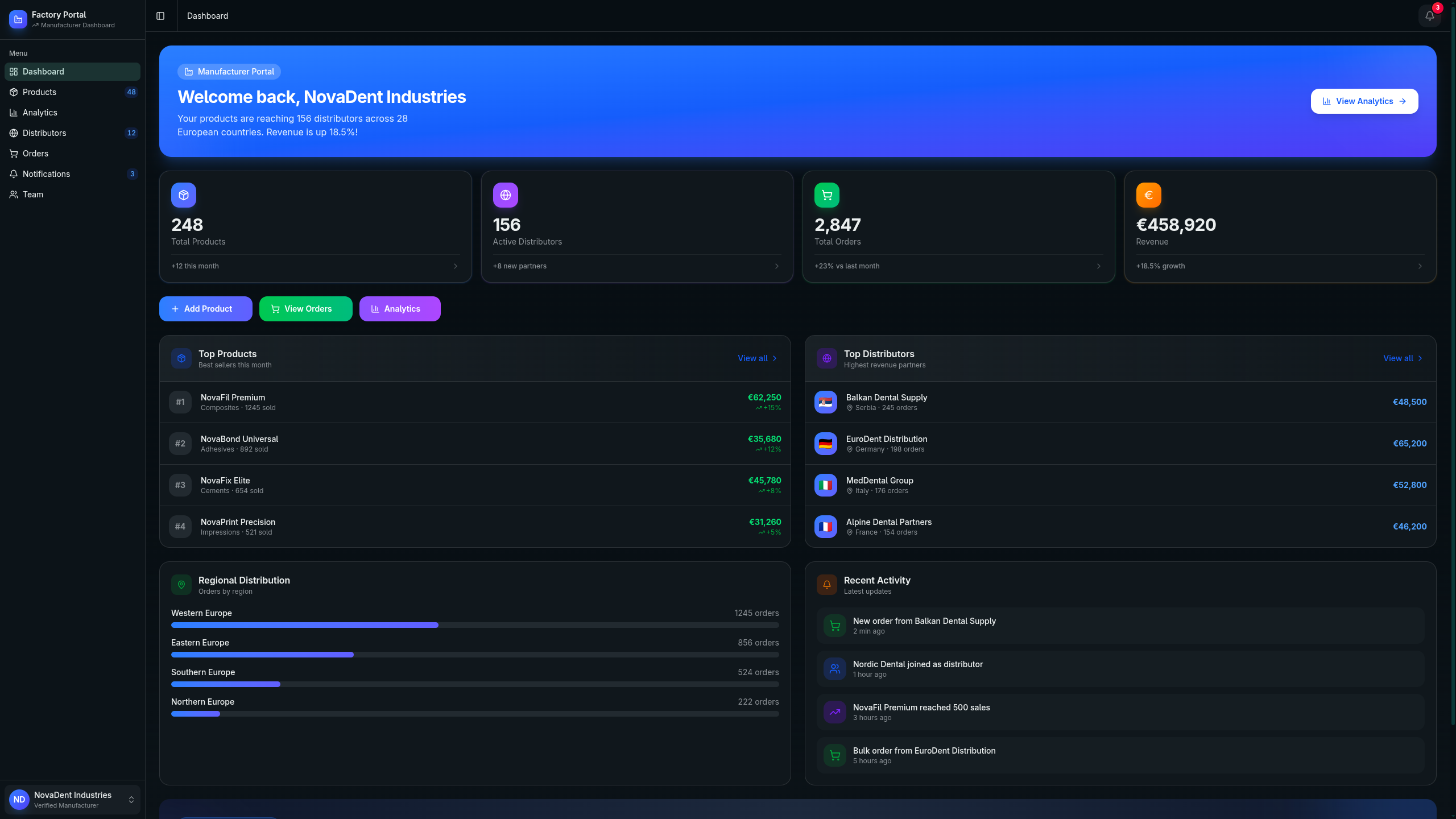Click the green Total Orders cart icon

point(827,195)
